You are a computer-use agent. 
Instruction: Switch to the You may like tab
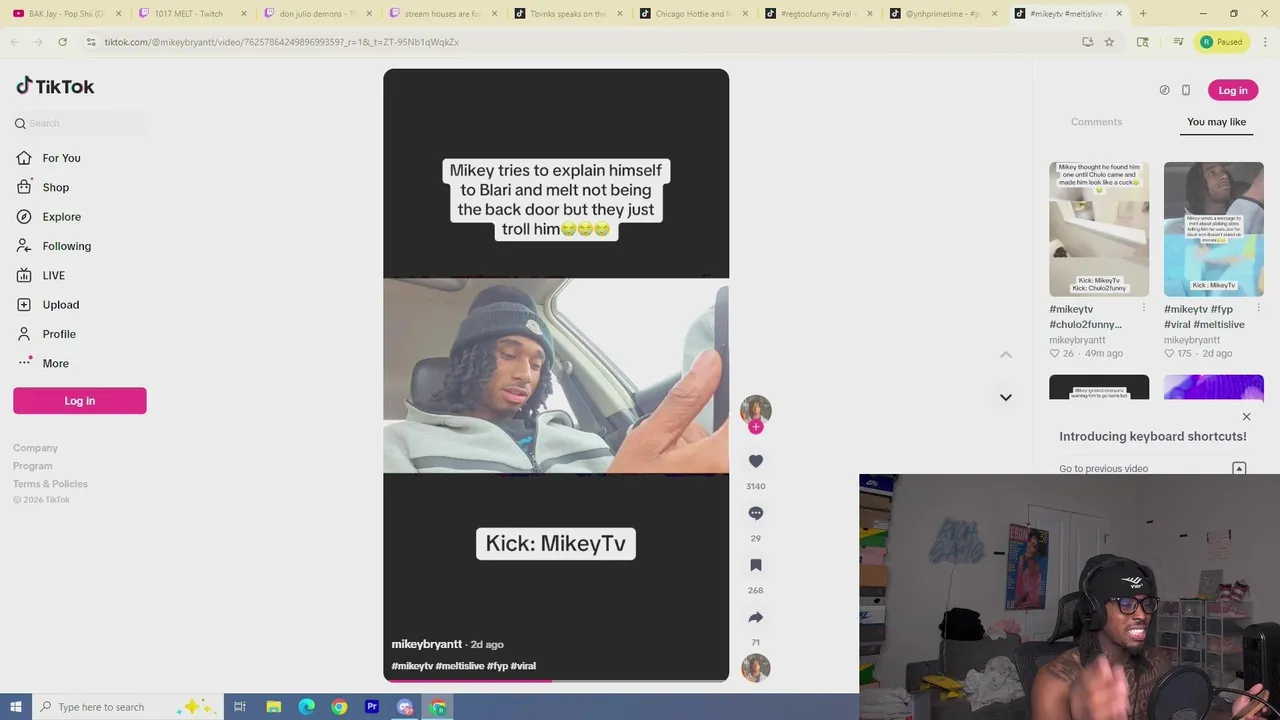tap(1216, 122)
